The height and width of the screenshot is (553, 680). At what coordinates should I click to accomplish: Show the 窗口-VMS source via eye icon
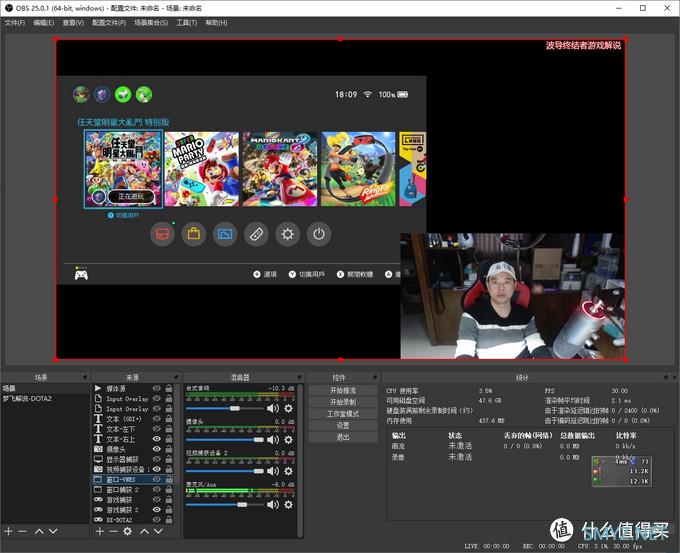pos(157,479)
